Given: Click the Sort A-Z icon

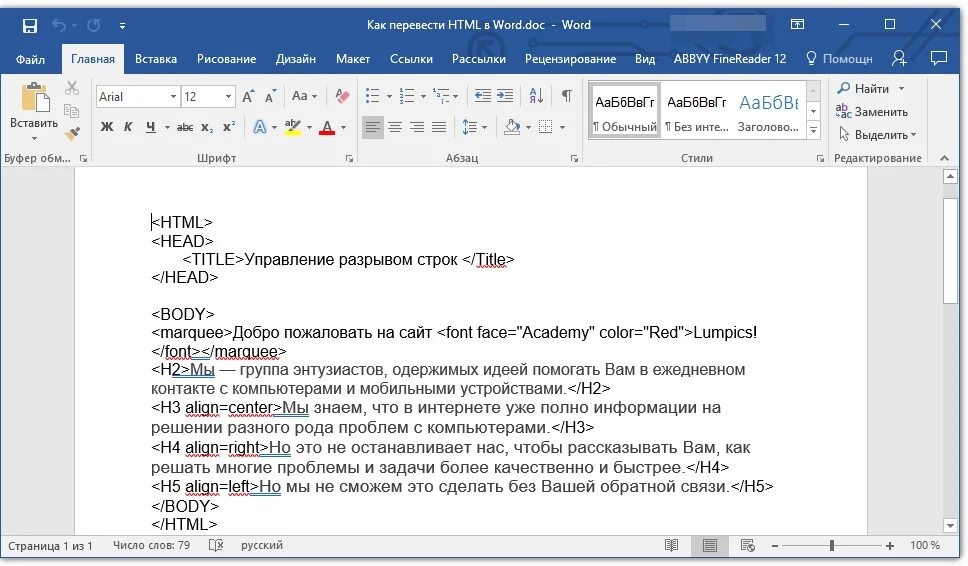Looking at the screenshot, I should coord(536,96).
